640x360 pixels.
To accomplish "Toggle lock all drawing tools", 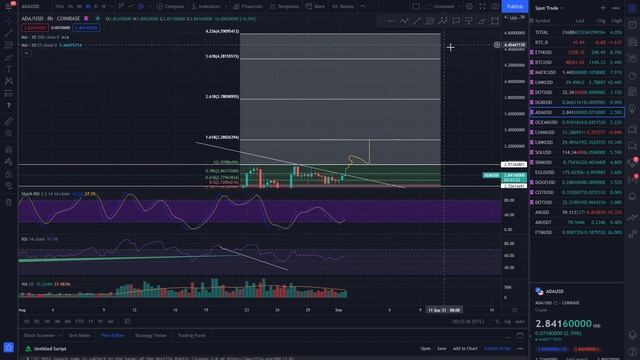I will tap(8, 173).
